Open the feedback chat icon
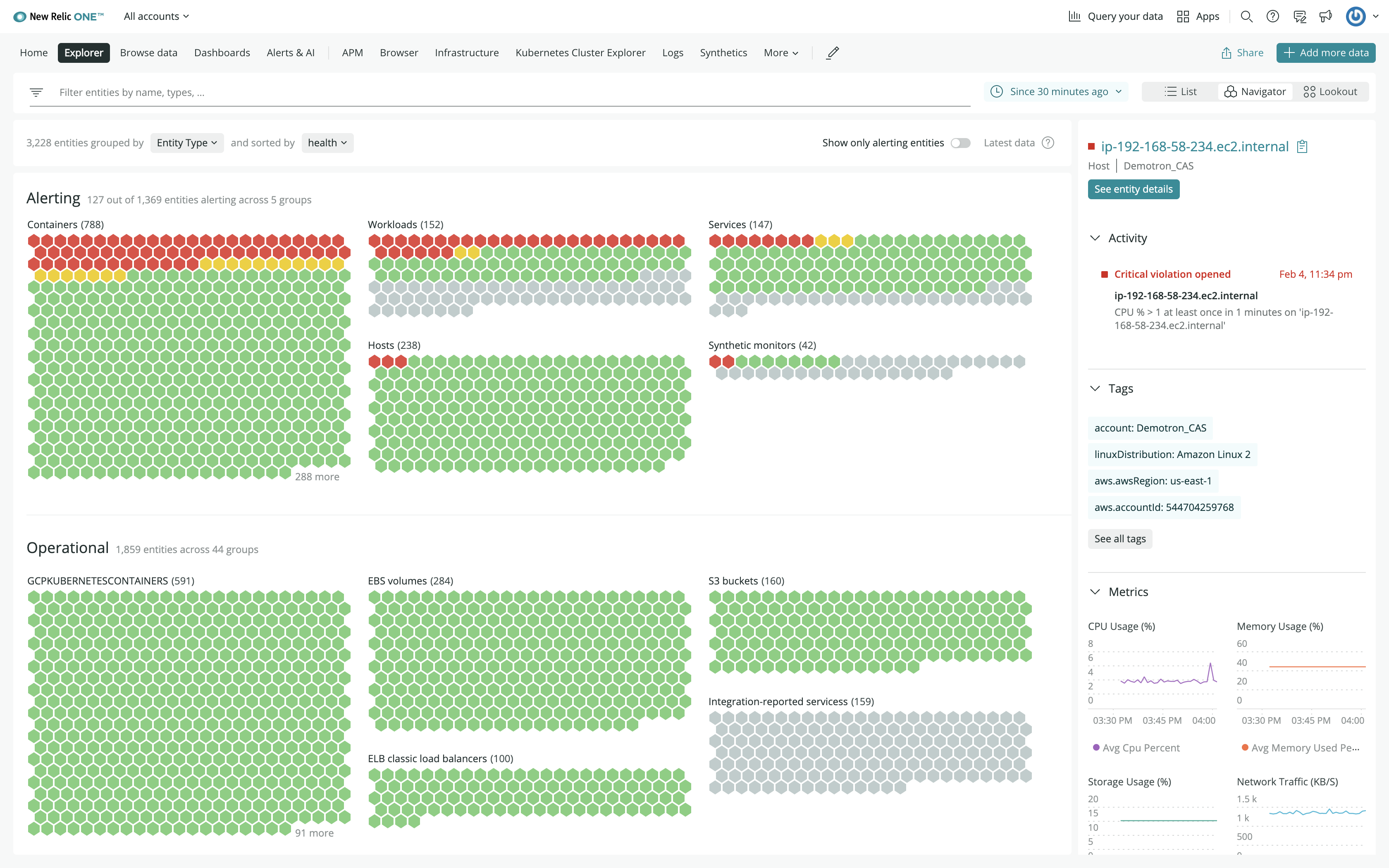1389x868 pixels. (1299, 17)
